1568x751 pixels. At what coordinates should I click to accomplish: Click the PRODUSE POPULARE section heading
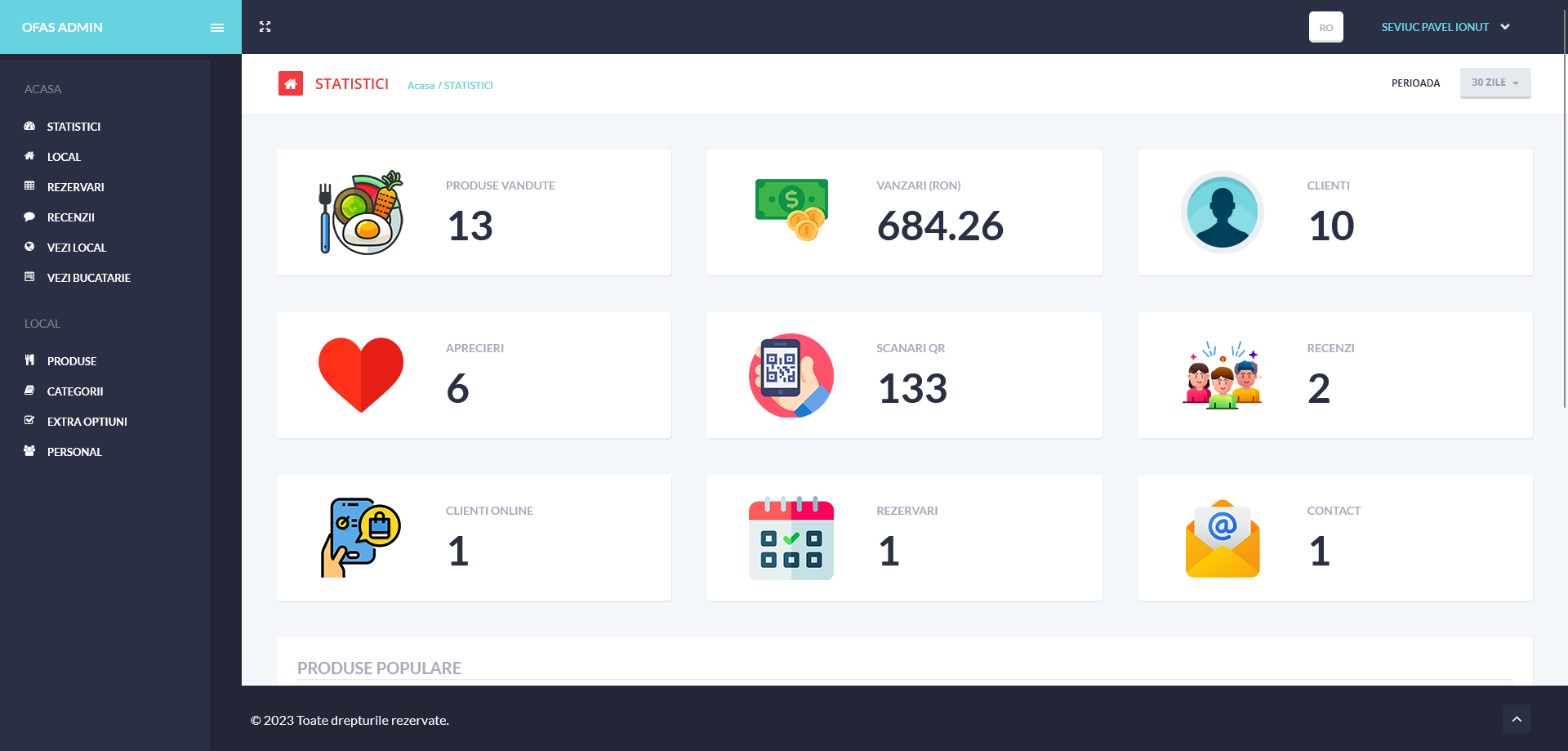[x=379, y=668]
